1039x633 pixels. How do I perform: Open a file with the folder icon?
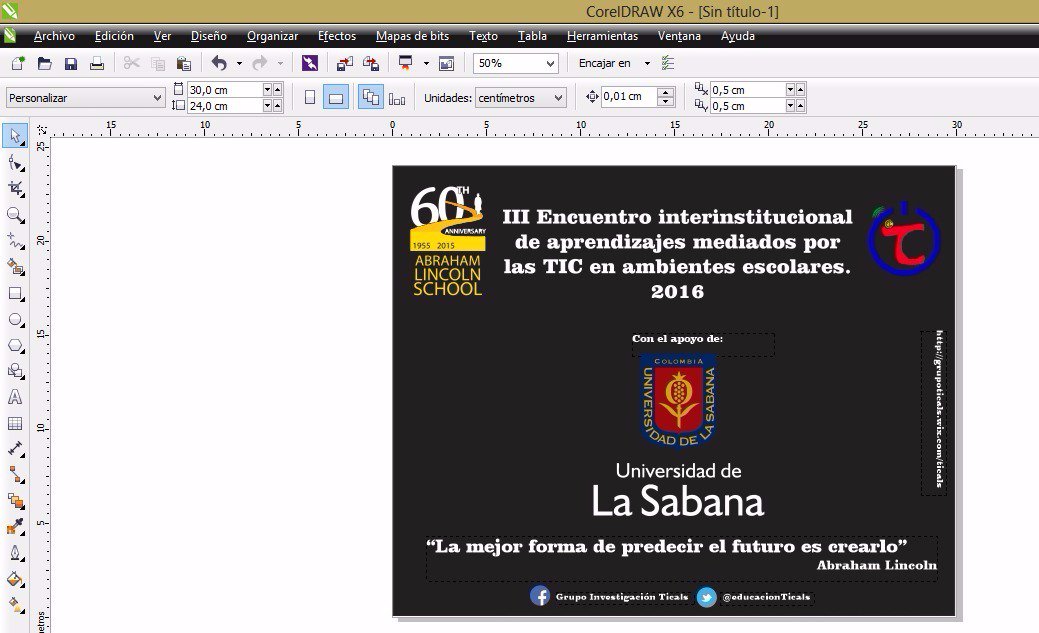[44, 63]
